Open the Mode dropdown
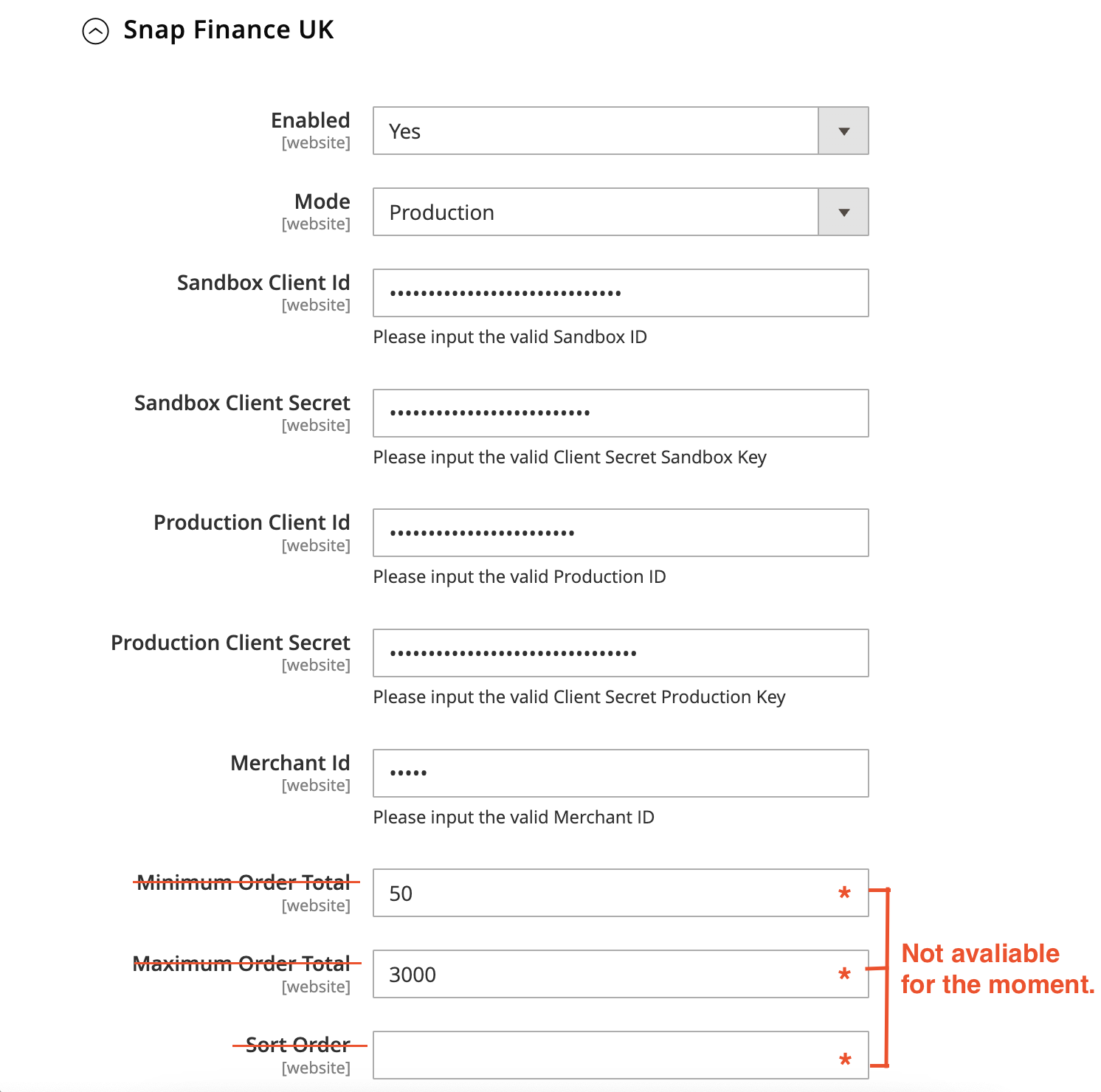The image size is (1101, 1092). point(620,212)
